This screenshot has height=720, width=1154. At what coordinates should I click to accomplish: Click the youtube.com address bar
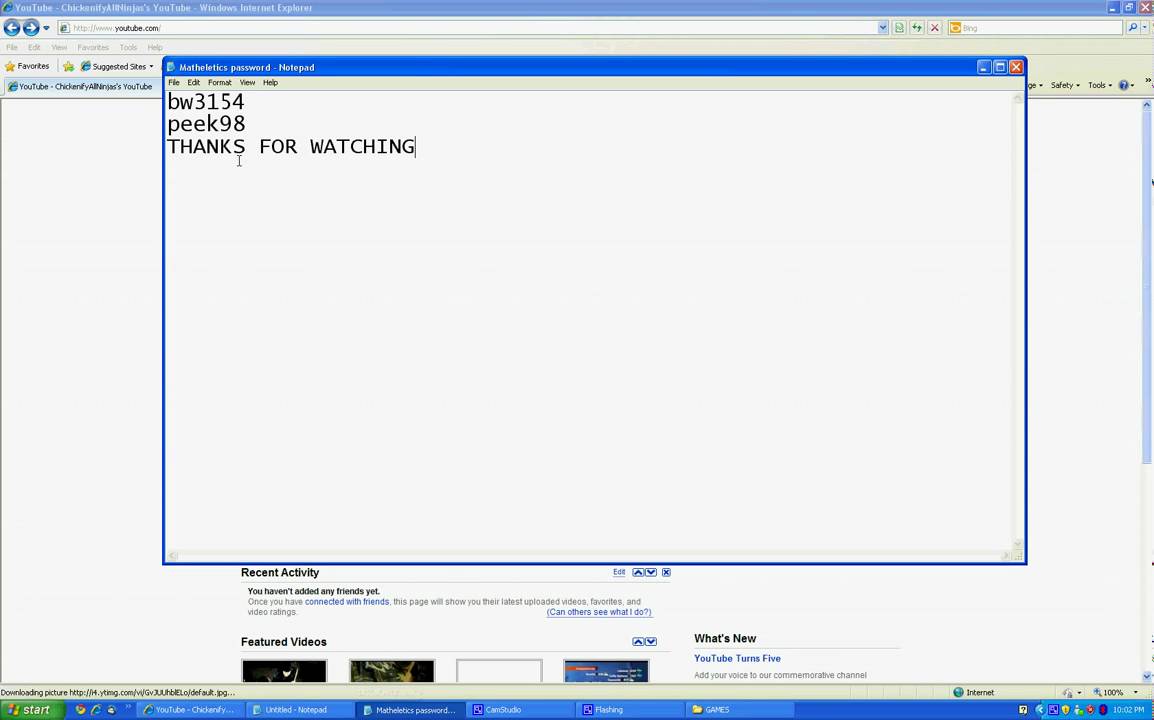[x=468, y=28]
